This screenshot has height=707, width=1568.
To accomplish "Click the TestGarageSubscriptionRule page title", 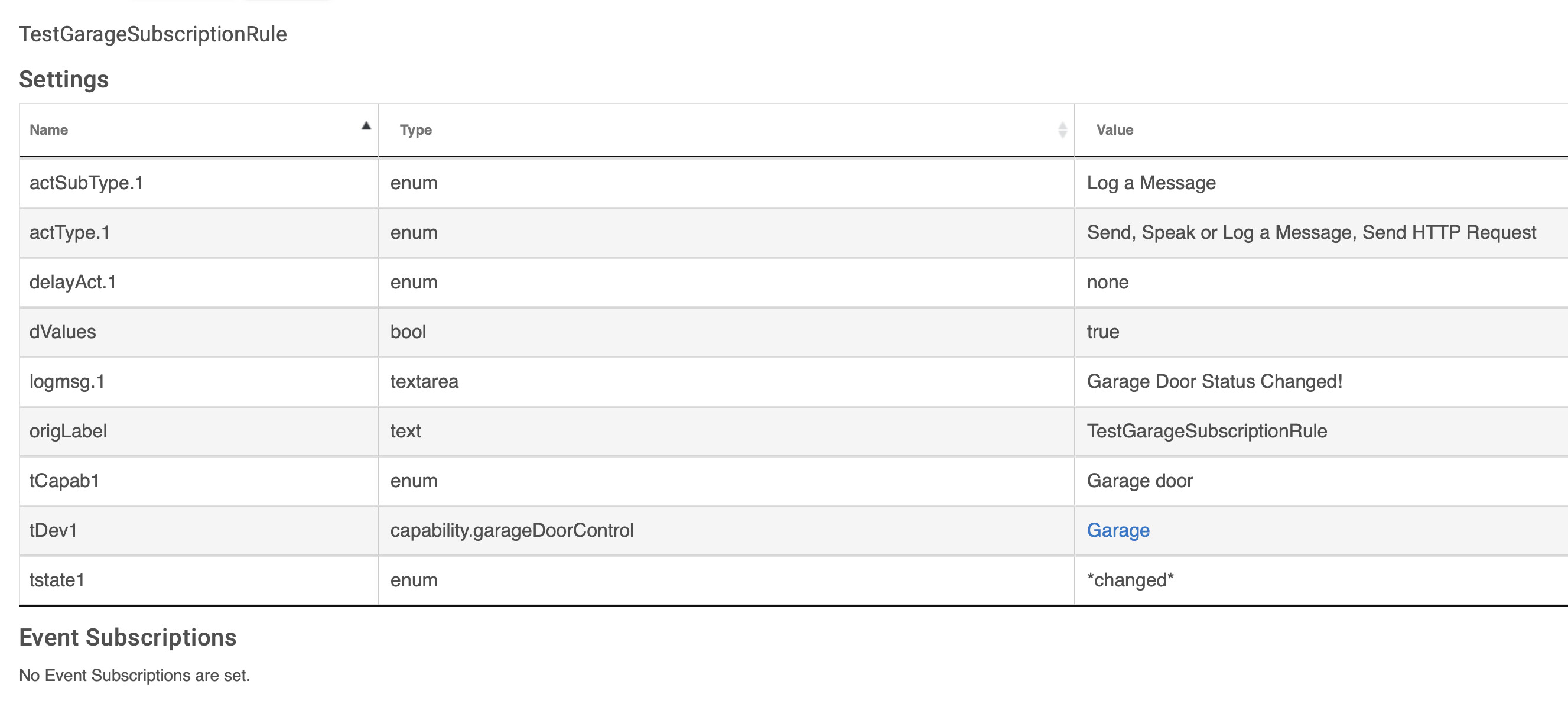I will pyautogui.click(x=153, y=34).
